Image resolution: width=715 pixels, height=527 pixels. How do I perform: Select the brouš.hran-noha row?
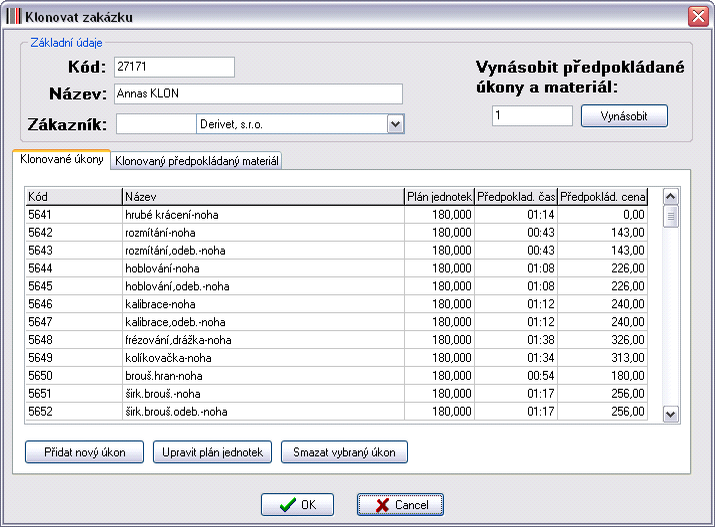(x=337, y=376)
